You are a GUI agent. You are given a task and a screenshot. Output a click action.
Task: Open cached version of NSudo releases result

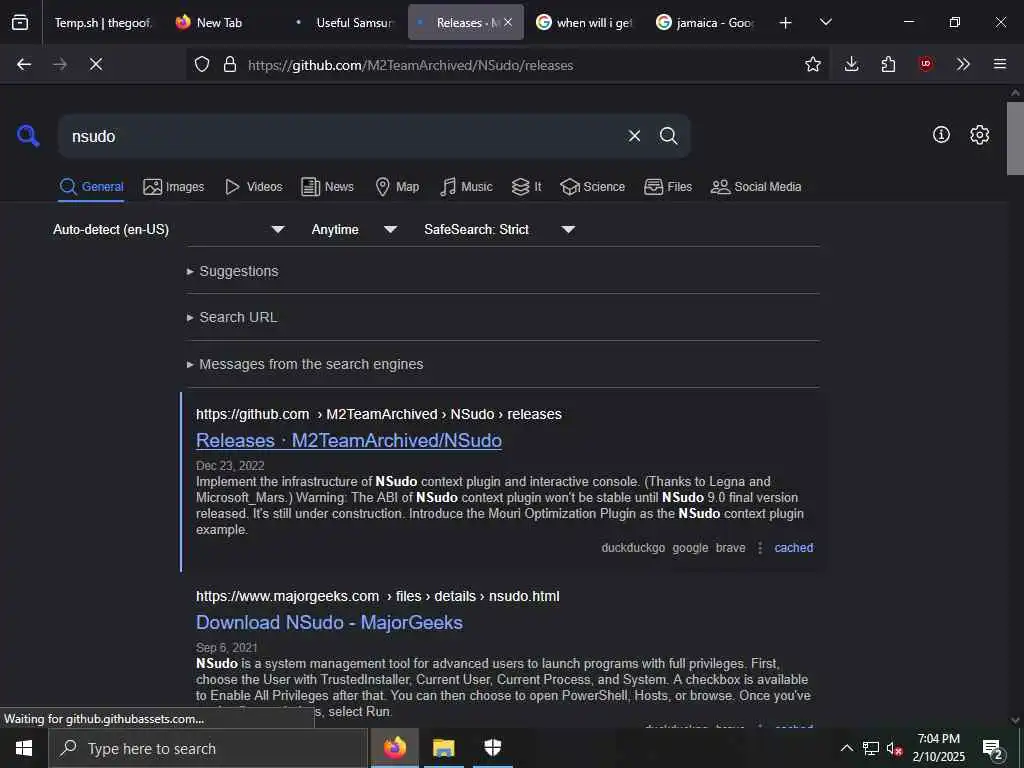click(x=793, y=548)
